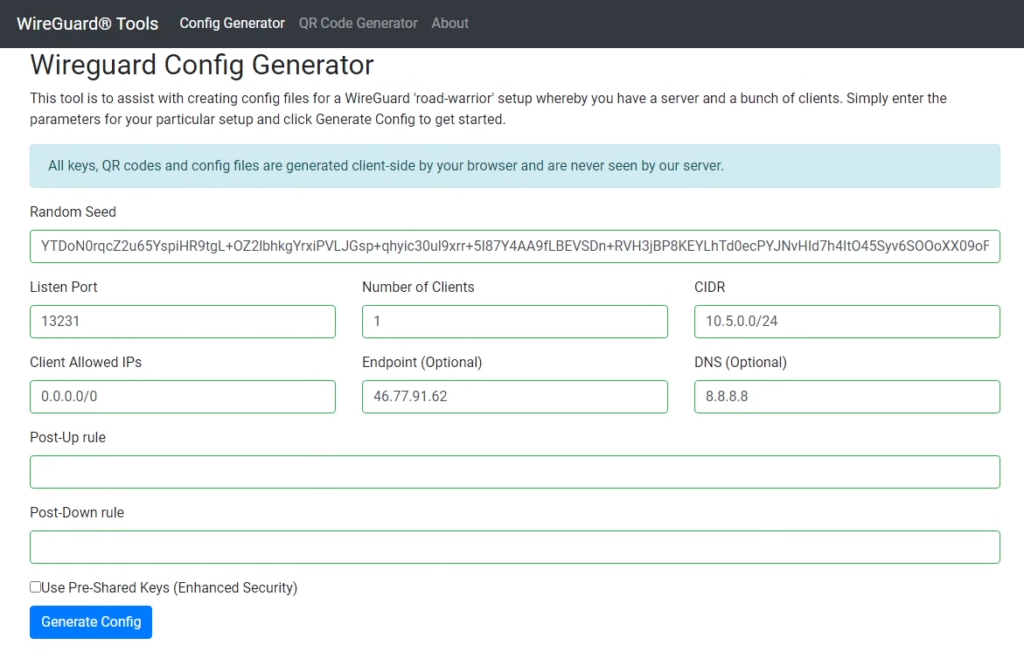Click the empty Post-Down rule field
Image resolution: width=1024 pixels, height=652 pixels.
tap(514, 546)
